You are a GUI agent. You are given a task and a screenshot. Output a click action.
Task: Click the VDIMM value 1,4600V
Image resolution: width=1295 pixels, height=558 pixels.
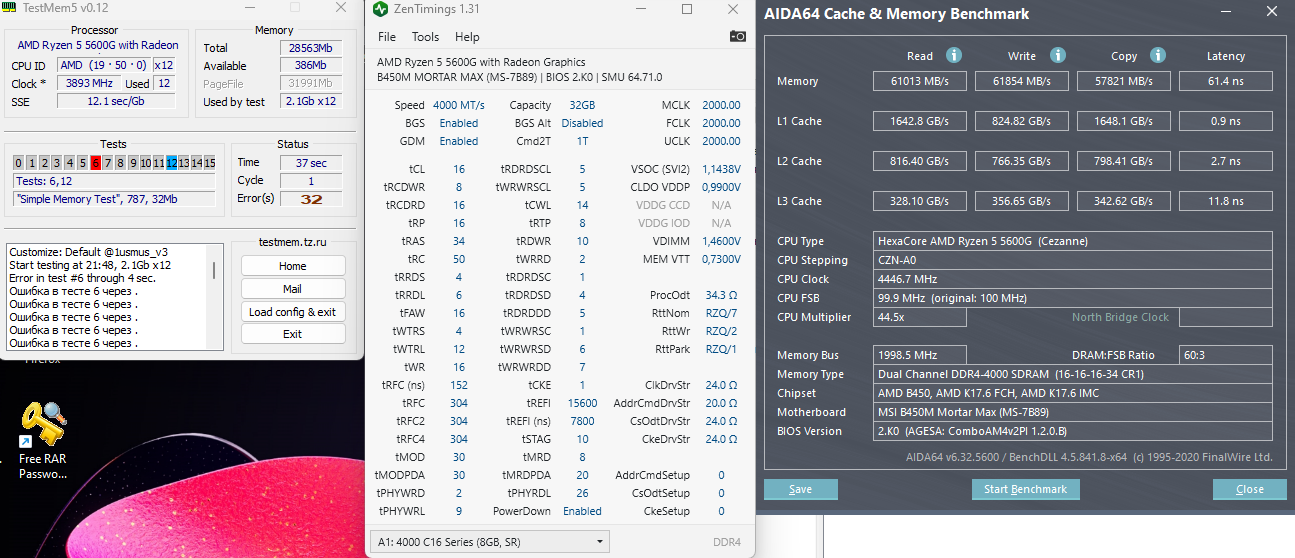pos(721,241)
